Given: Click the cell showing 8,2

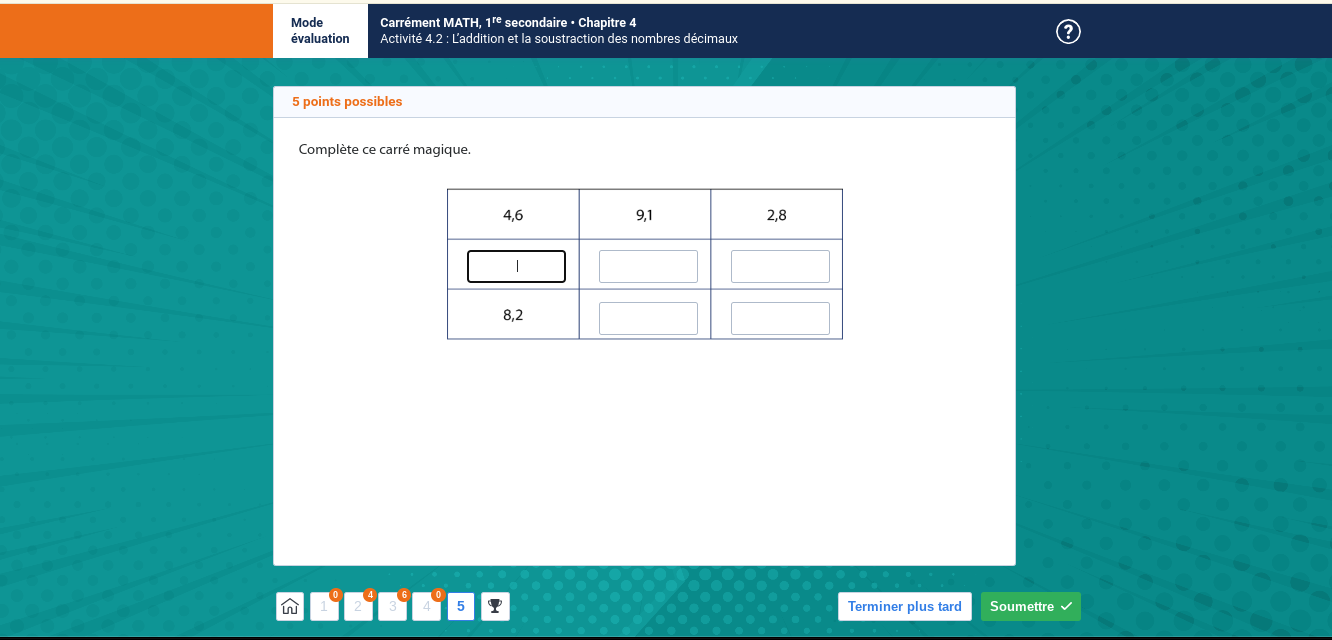Looking at the screenshot, I should [513, 315].
